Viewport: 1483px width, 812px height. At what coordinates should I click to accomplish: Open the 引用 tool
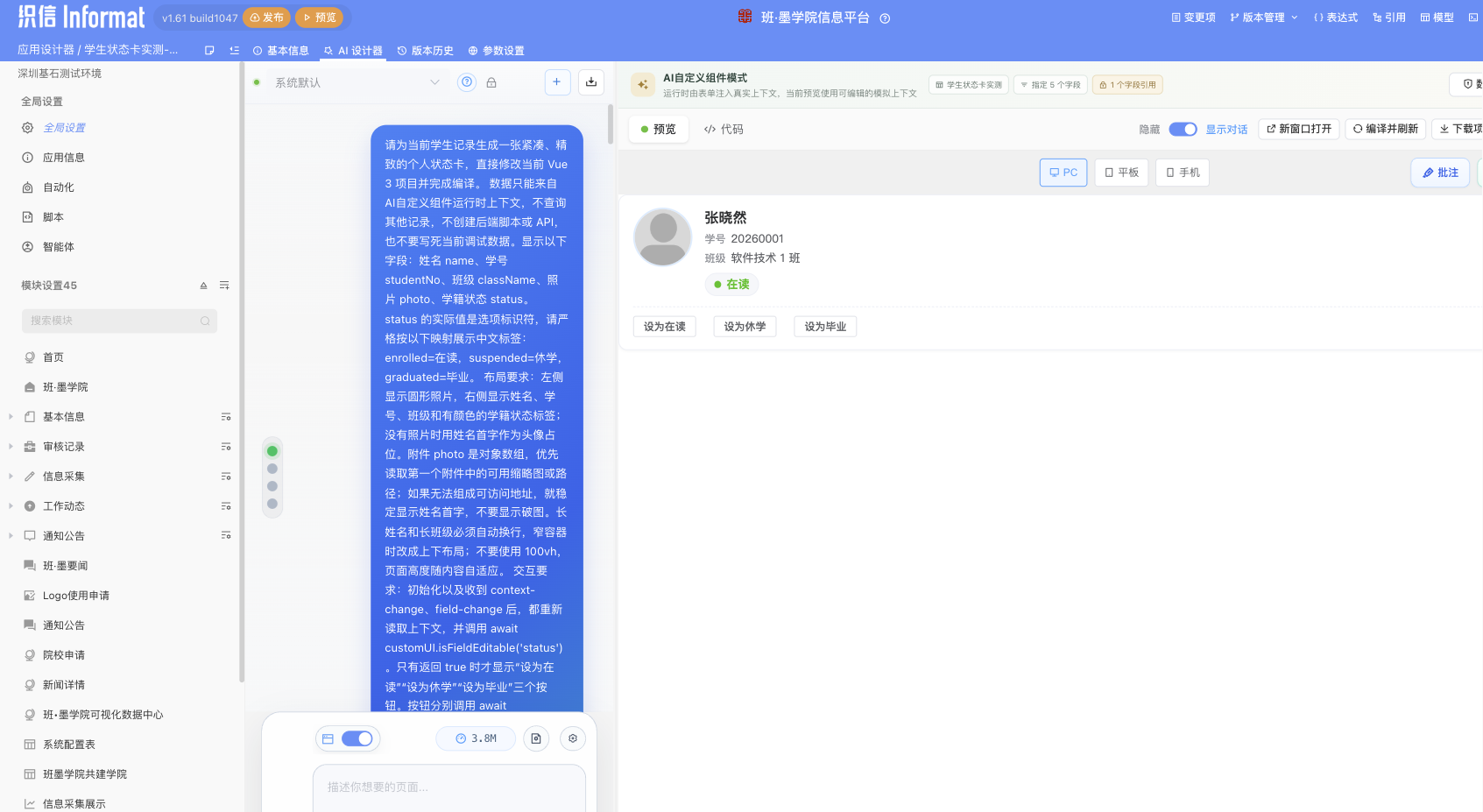coord(1388,18)
